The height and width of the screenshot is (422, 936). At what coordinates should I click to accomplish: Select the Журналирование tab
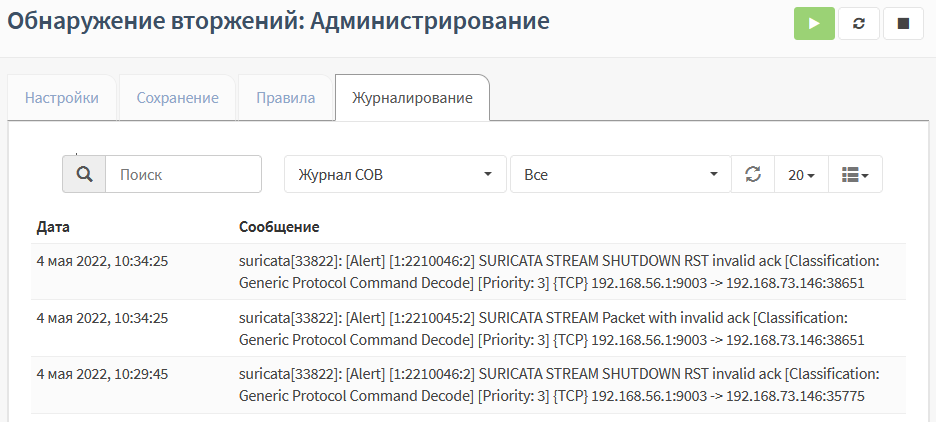(412, 98)
